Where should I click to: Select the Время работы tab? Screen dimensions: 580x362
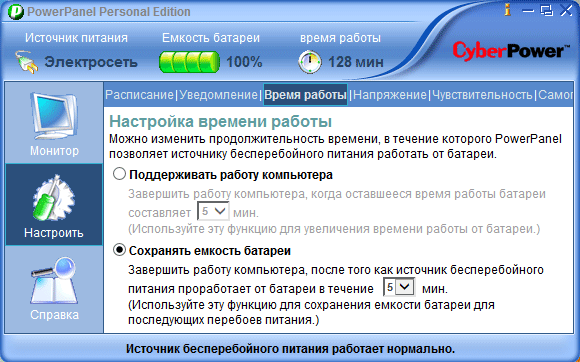pyautogui.click(x=305, y=95)
